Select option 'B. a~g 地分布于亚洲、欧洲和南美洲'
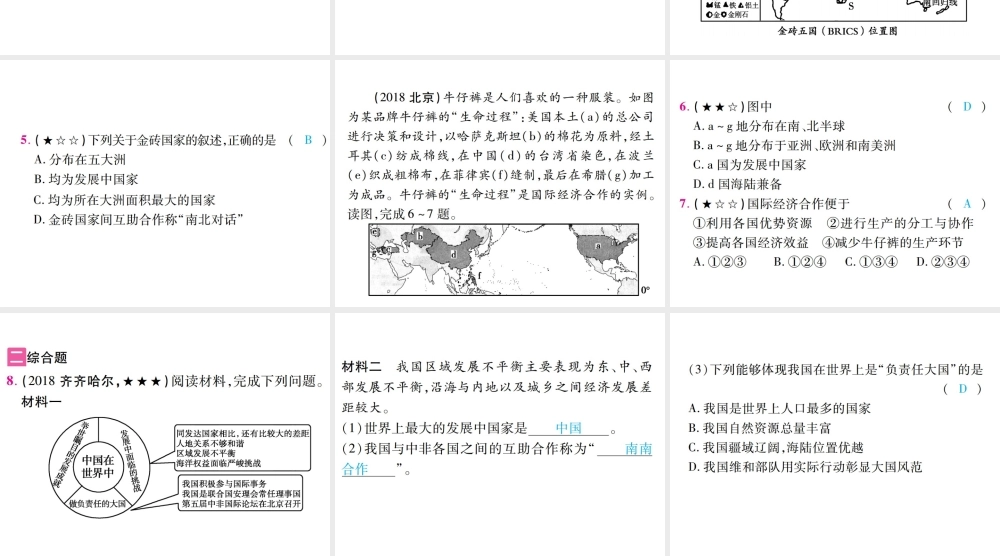Image resolution: width=1000 pixels, height=556 pixels. pos(795,146)
